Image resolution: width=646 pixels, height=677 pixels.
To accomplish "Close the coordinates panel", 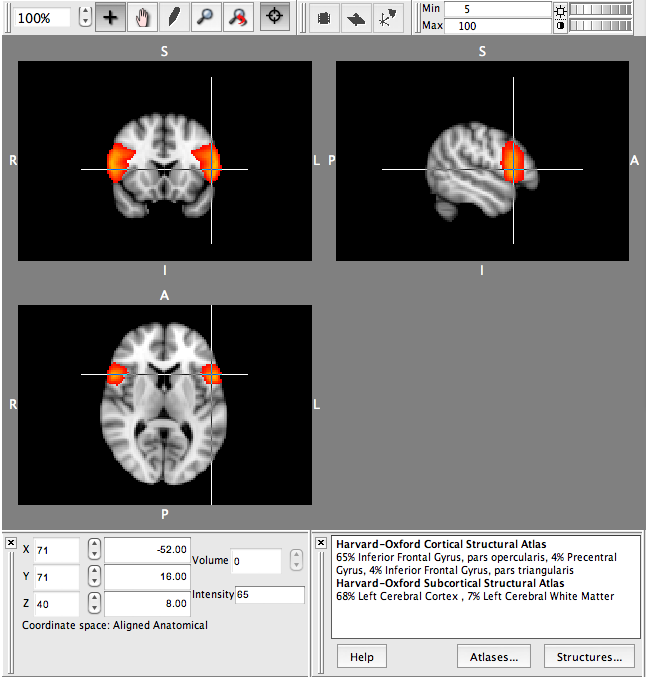I will (x=10, y=543).
